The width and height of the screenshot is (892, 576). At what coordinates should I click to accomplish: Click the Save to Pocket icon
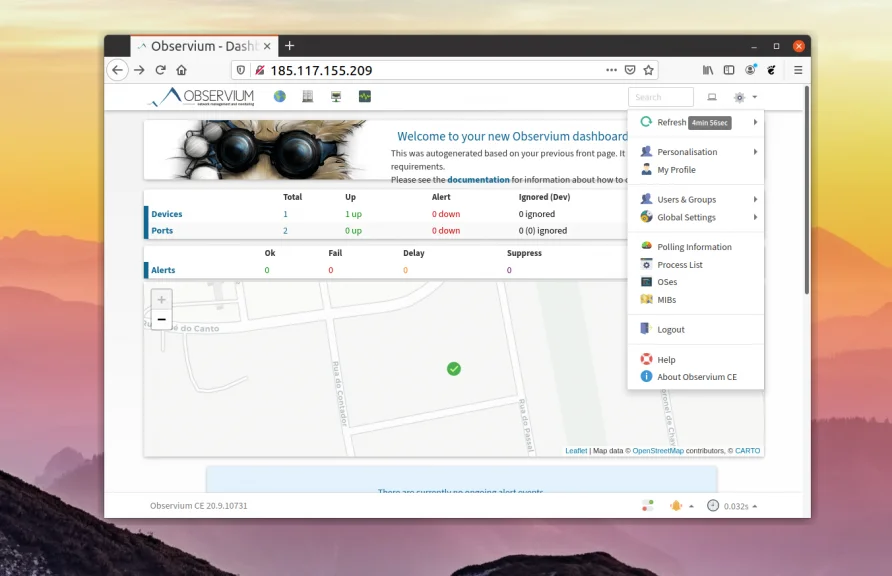[x=630, y=70]
